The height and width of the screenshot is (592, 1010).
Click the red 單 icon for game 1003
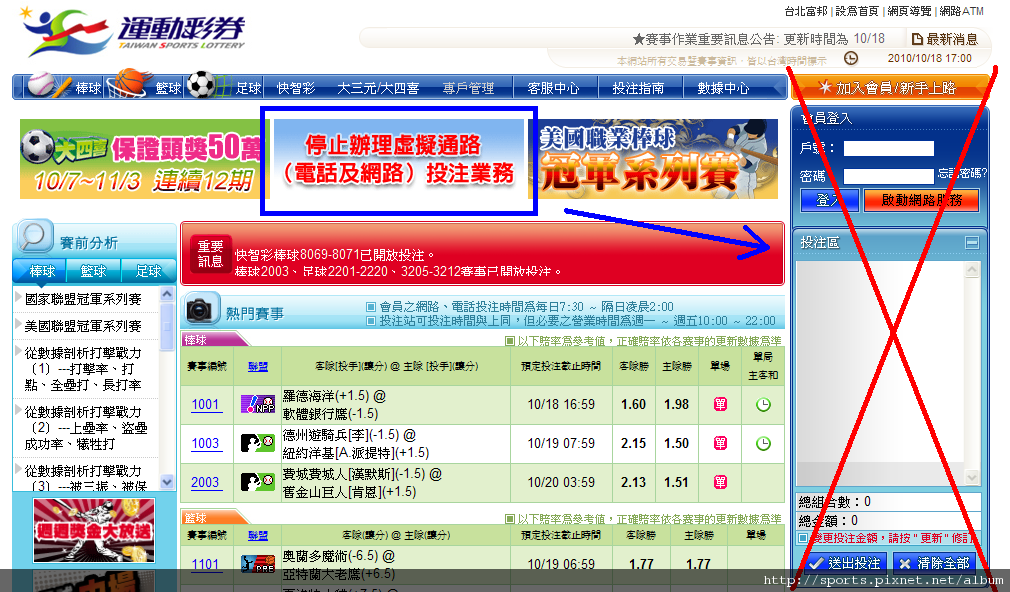coord(720,443)
